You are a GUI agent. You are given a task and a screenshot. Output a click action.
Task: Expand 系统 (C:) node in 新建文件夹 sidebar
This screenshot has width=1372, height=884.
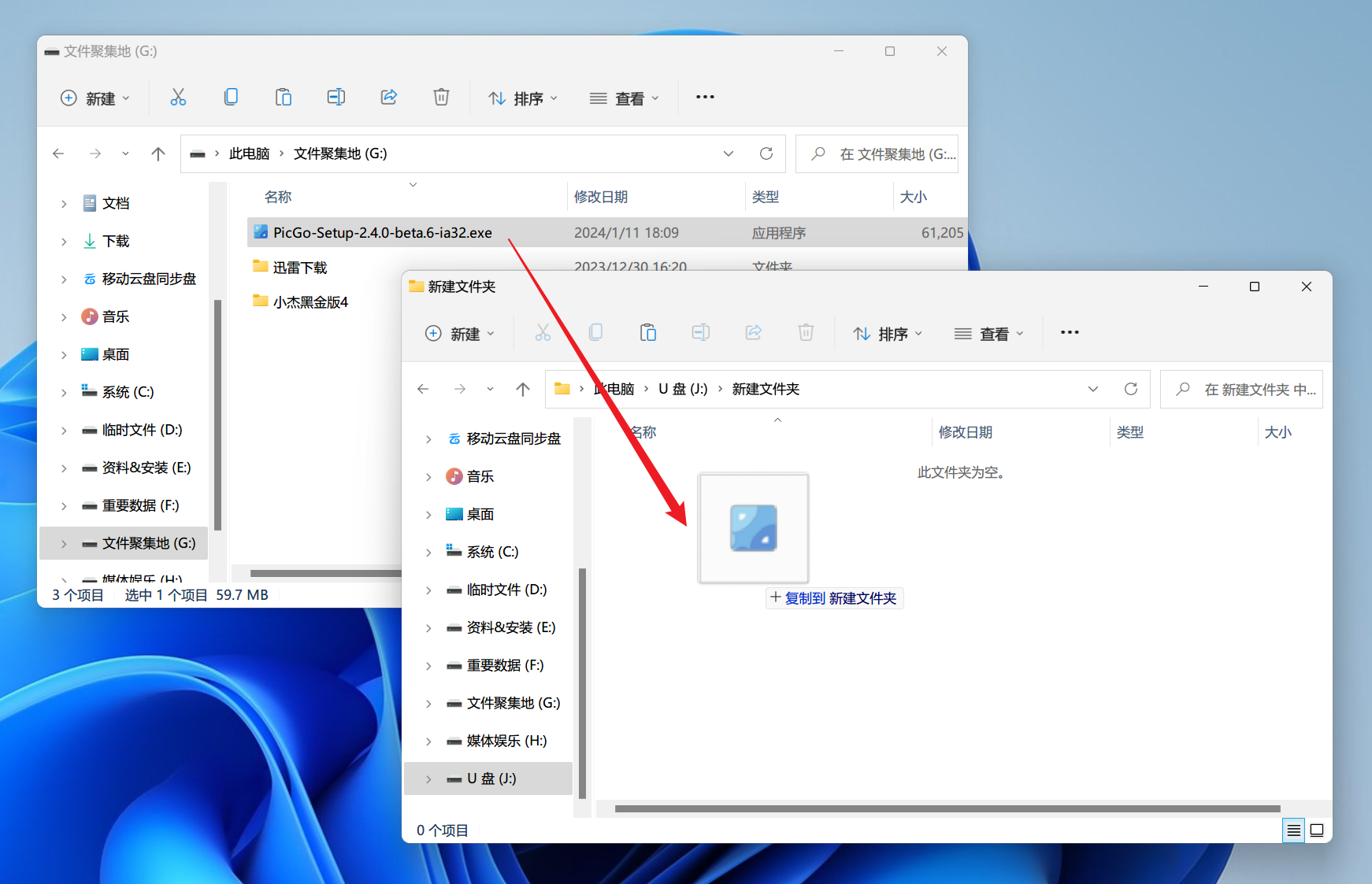(x=428, y=553)
